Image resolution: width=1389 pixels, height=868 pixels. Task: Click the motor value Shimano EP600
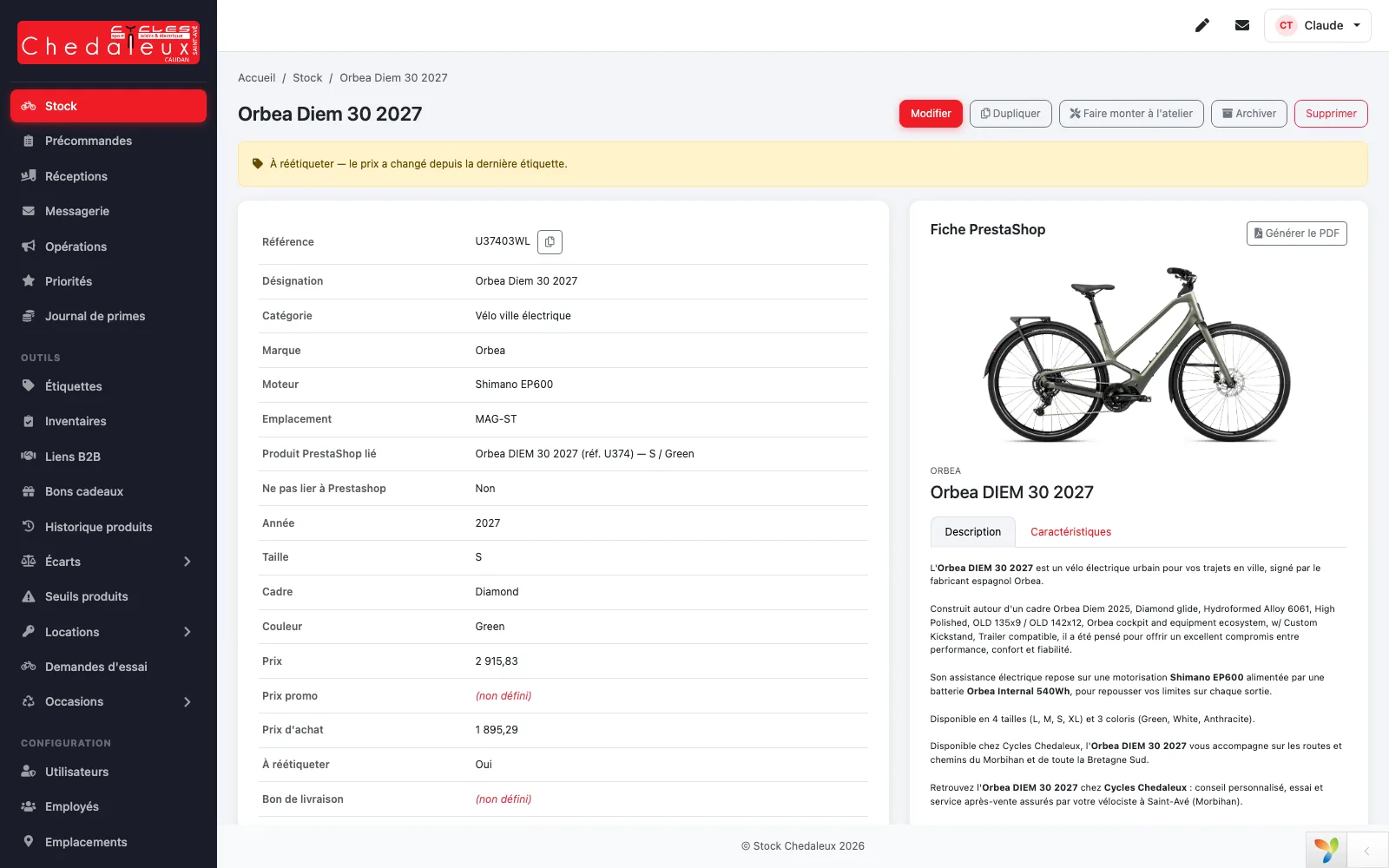tap(514, 385)
